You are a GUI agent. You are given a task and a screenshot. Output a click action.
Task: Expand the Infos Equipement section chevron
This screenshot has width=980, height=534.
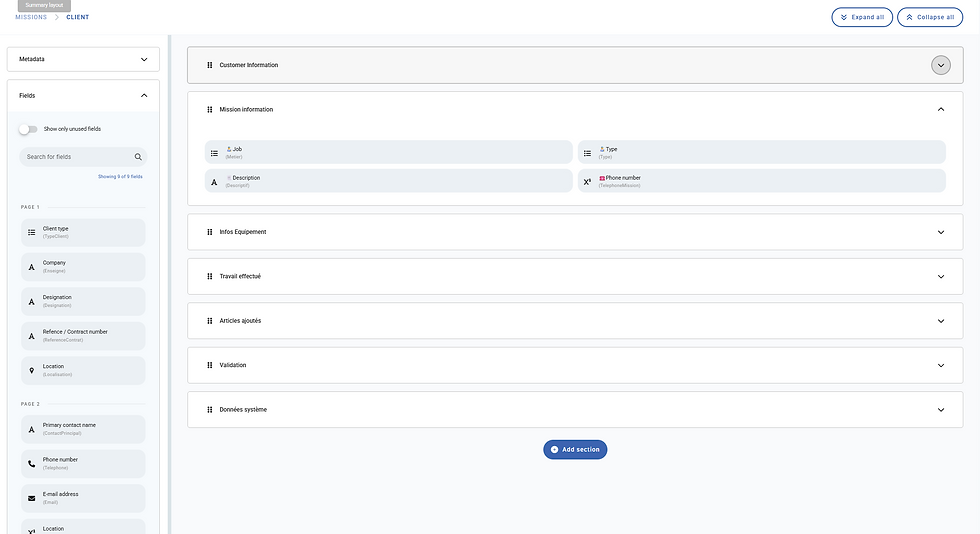click(941, 232)
